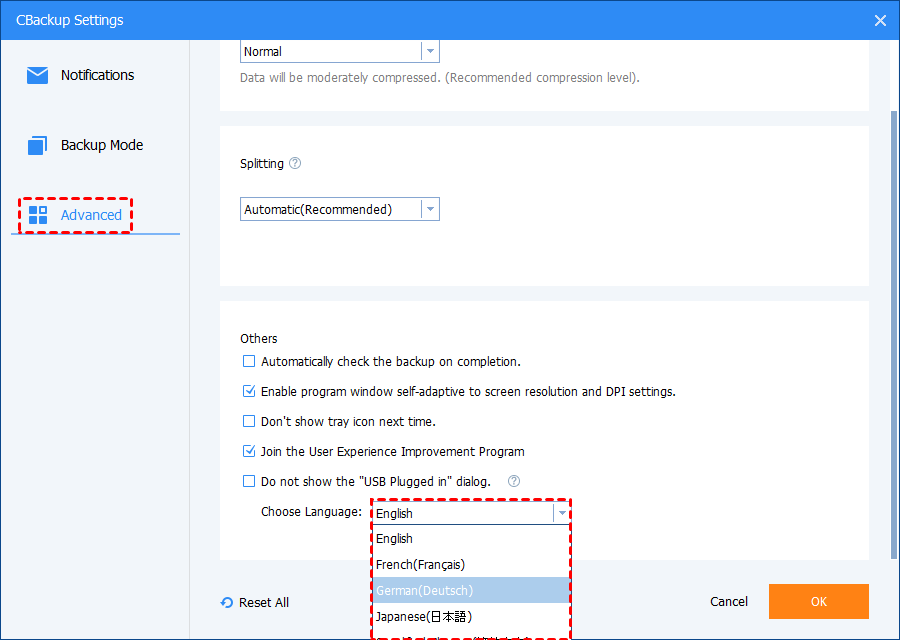This screenshot has width=900, height=640.
Task: Collapse the Choose Language dropdown arrow
Action: pyautogui.click(x=562, y=513)
